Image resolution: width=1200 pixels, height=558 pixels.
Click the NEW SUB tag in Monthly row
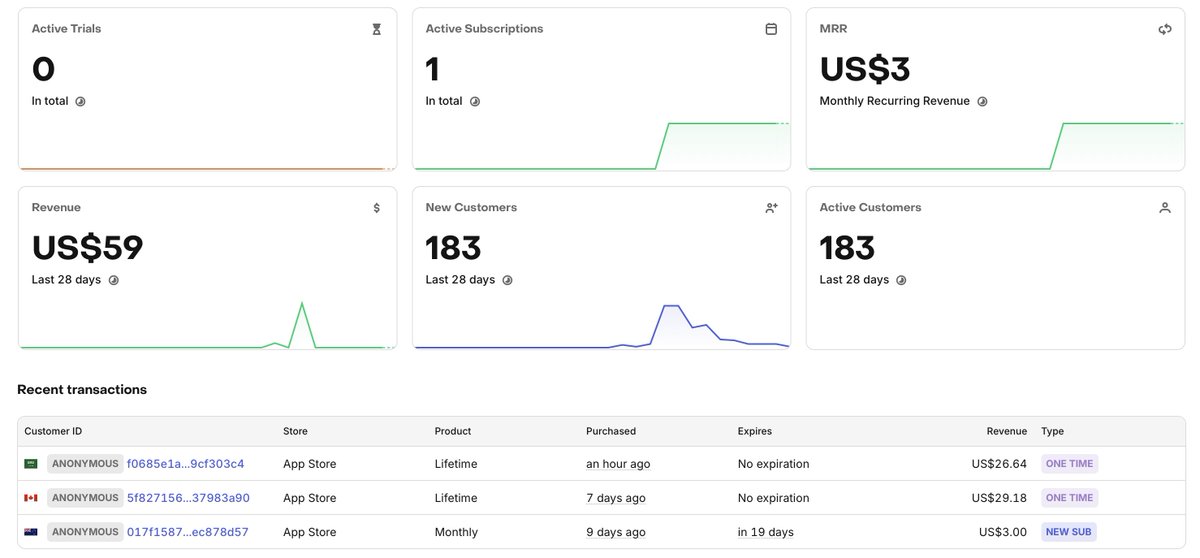1069,532
